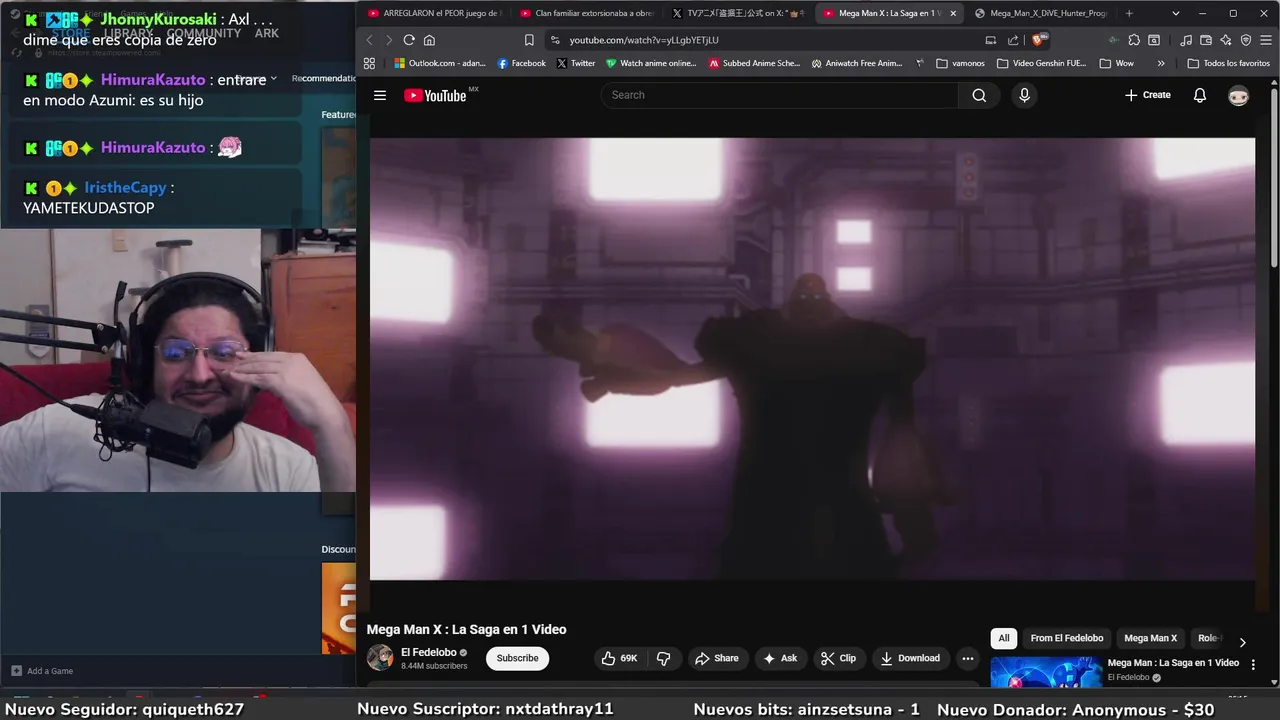Open the Facebook bookmark
The height and width of the screenshot is (720, 1280).
521,63
